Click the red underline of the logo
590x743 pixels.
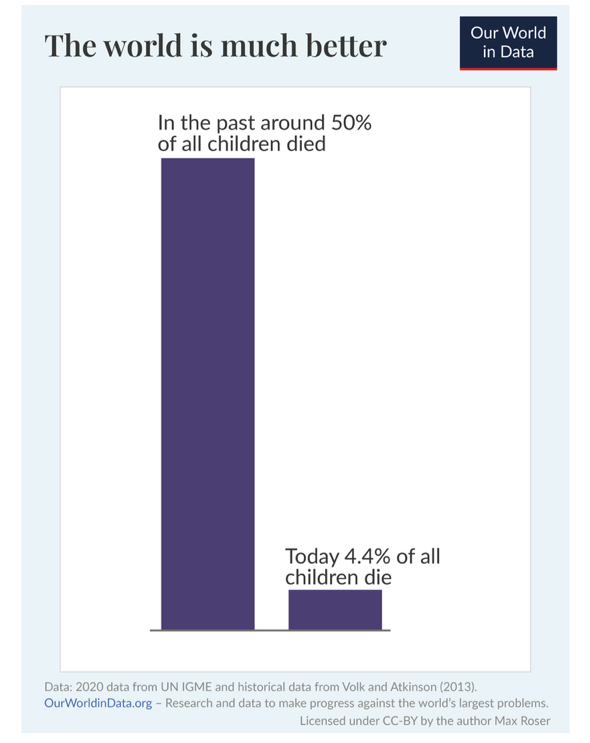coord(508,69)
